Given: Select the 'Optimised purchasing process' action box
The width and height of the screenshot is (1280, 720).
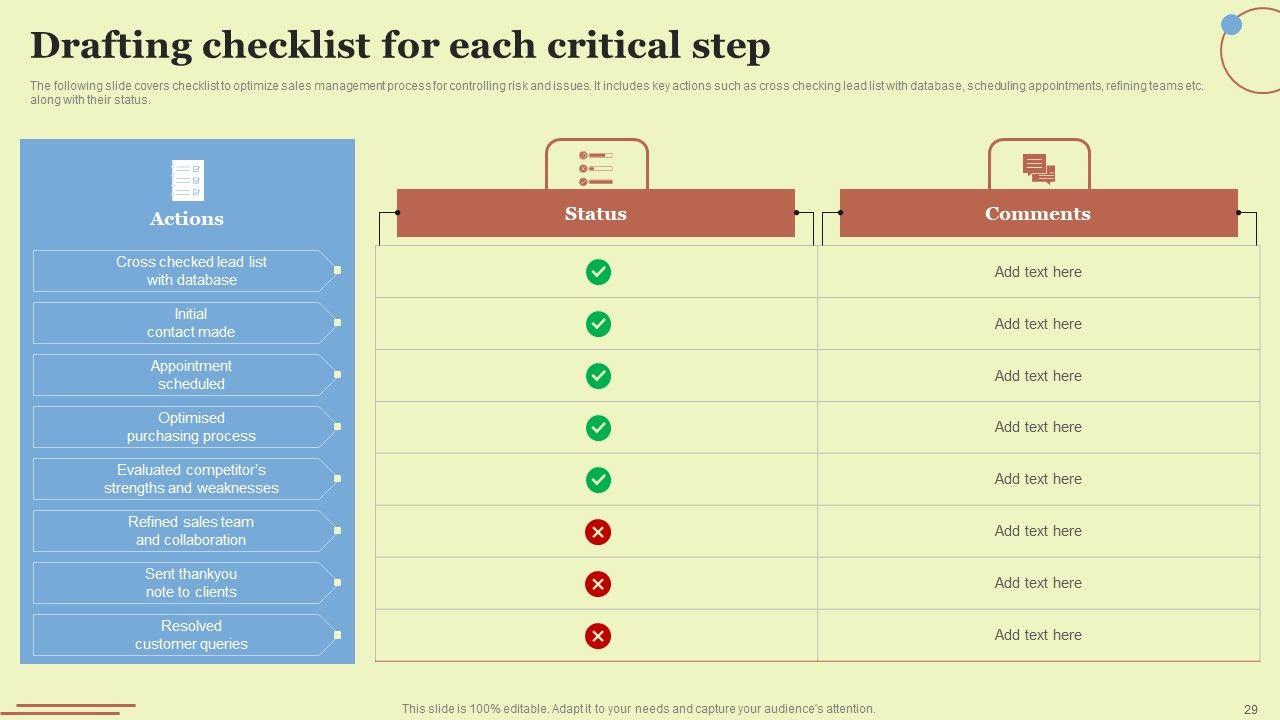Looking at the screenshot, I should [185, 427].
